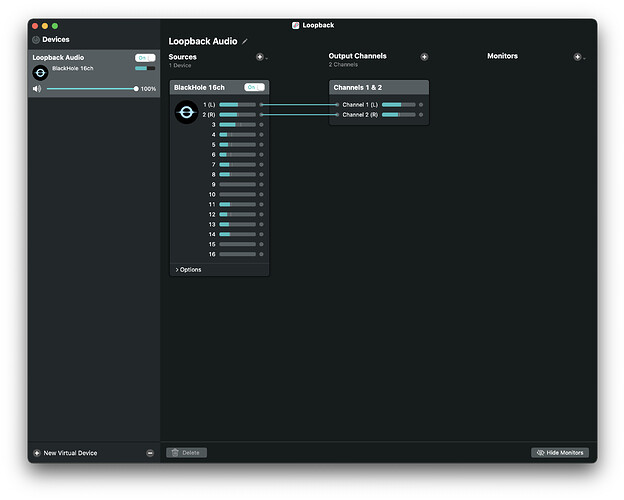Click source channel 1 (L) output connector dot
This screenshot has width=624, height=500.
click(261, 105)
